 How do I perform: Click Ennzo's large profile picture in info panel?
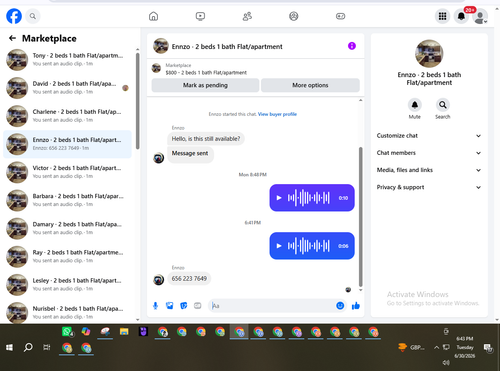click(429, 53)
